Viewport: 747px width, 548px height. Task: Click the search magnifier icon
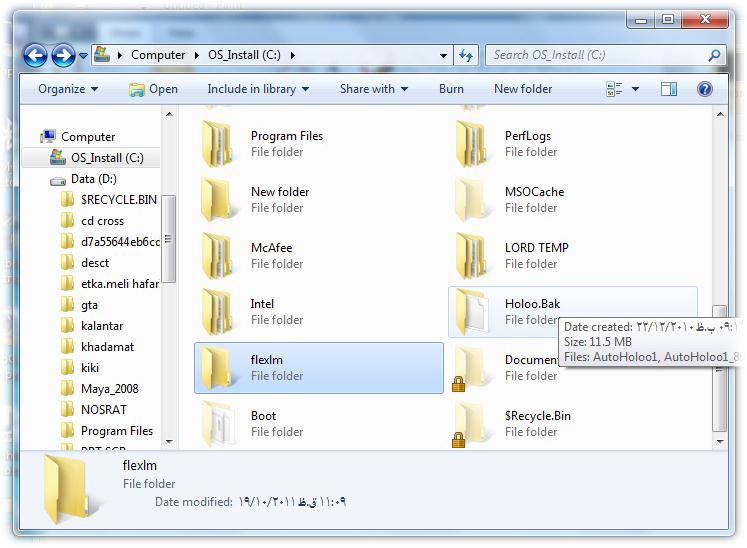[x=714, y=56]
